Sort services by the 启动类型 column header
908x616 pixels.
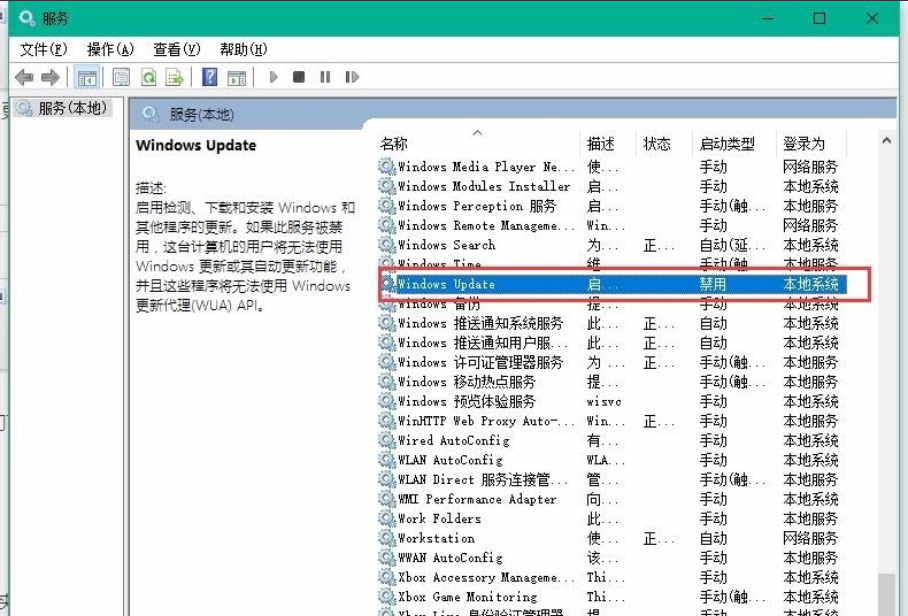pos(731,142)
